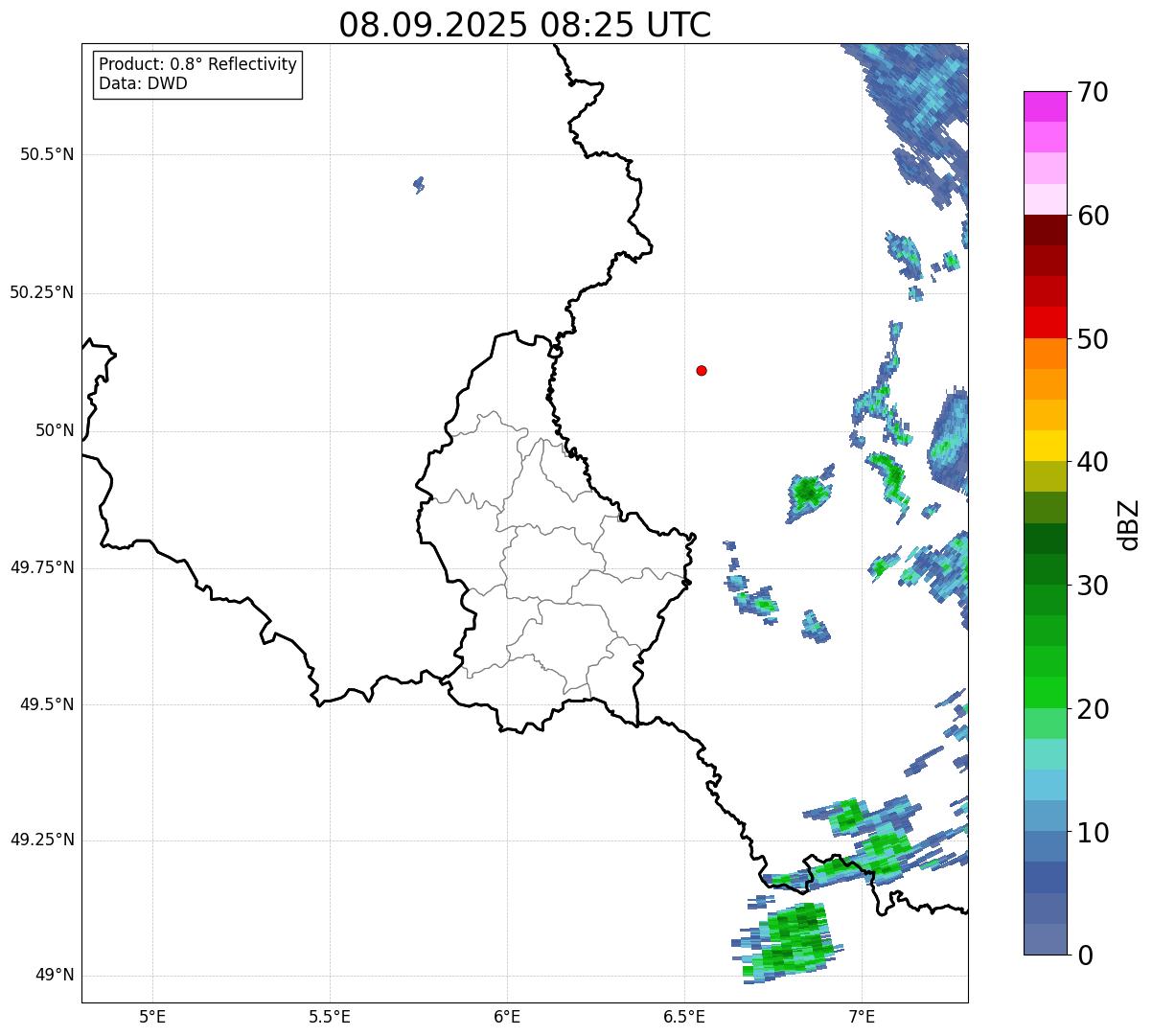Viewport: 1152px width, 1036px height.
Task: Click the small isolated echo near 50.45°N 5.75°E
Action: [419, 184]
